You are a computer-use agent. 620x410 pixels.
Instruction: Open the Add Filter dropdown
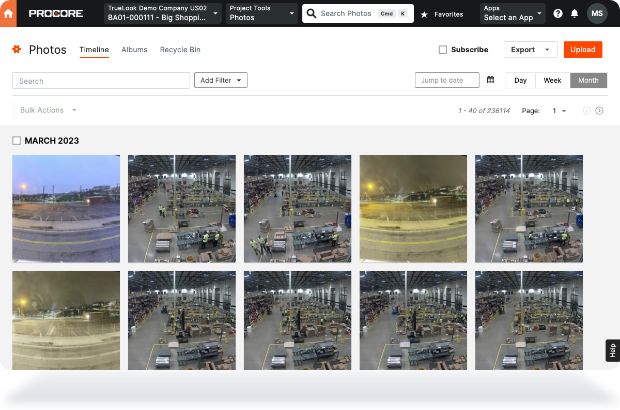[x=221, y=80]
